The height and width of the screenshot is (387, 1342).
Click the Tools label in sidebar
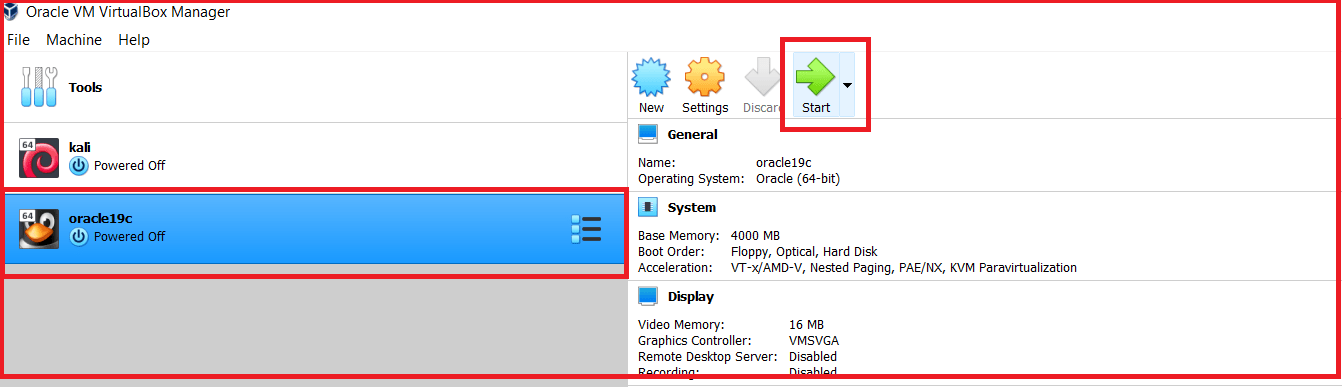[x=85, y=88]
